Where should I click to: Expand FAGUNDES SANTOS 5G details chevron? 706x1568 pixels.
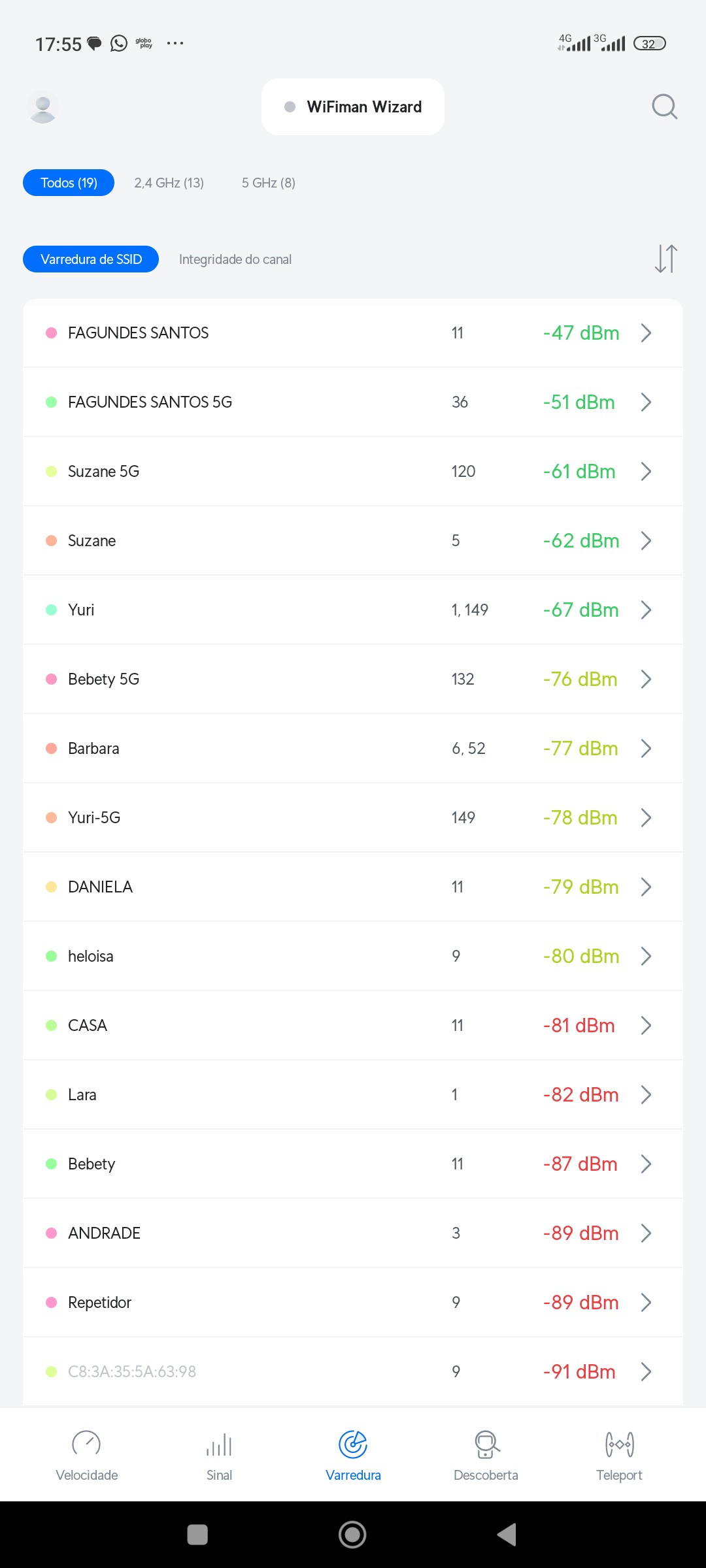[x=646, y=402]
